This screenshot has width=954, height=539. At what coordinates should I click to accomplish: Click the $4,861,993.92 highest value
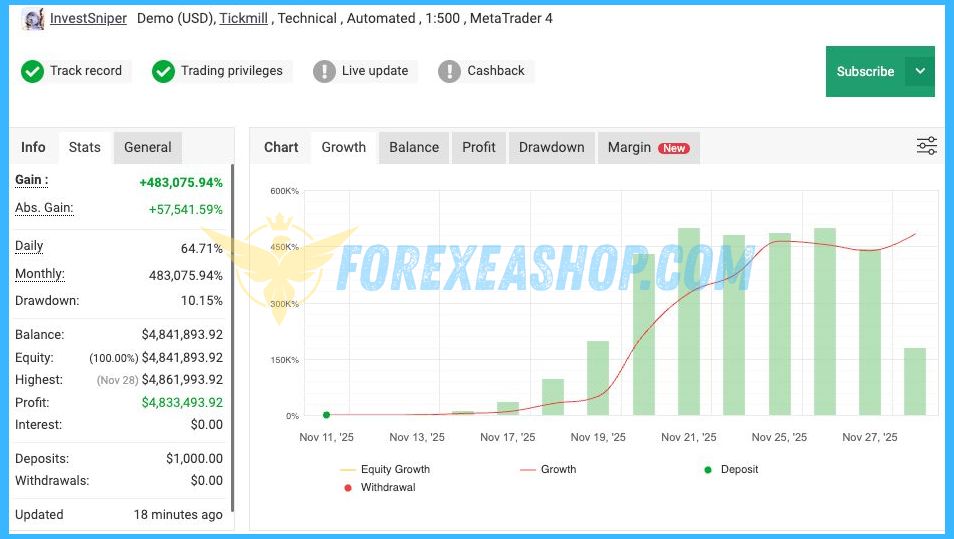click(x=182, y=380)
